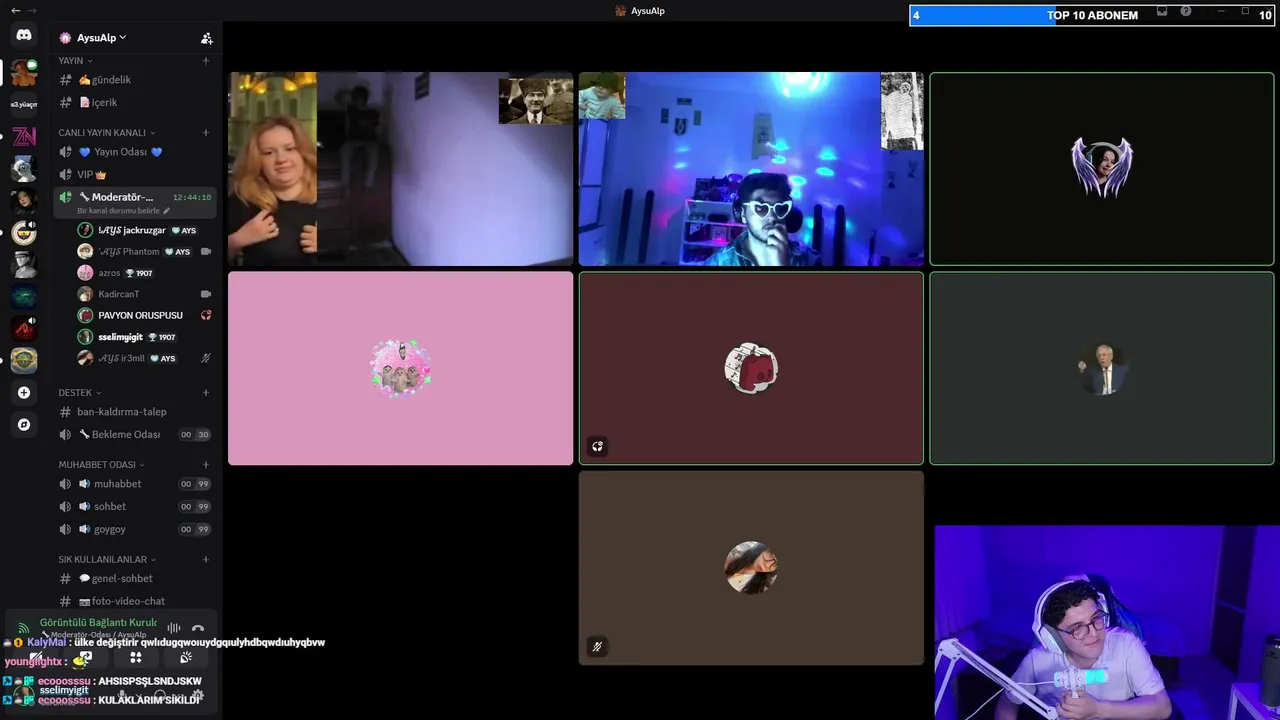
Task: Open the genel-sohbet text channel
Action: coord(135,578)
